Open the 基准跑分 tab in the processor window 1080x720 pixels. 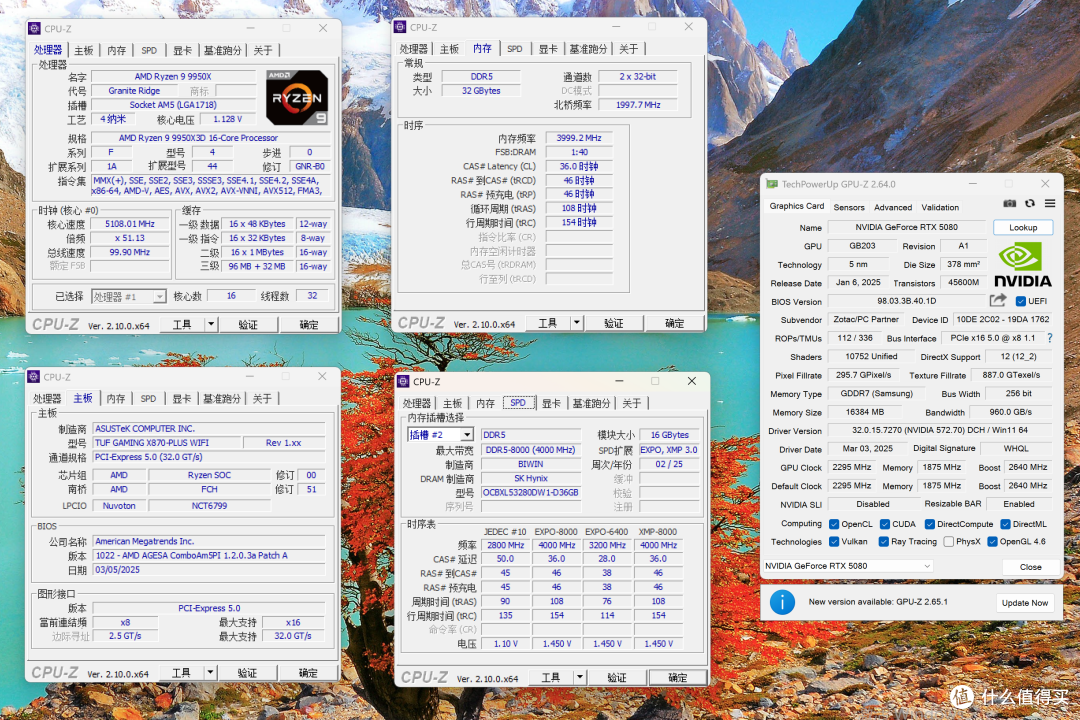click(x=222, y=50)
